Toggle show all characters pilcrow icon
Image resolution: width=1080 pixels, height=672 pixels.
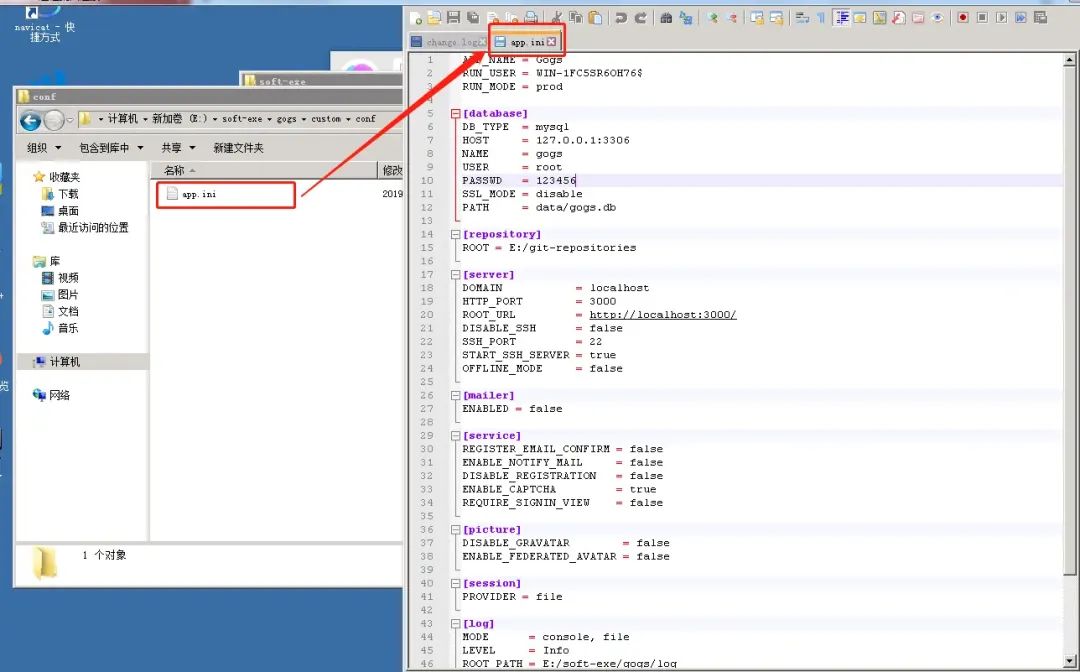[x=821, y=18]
